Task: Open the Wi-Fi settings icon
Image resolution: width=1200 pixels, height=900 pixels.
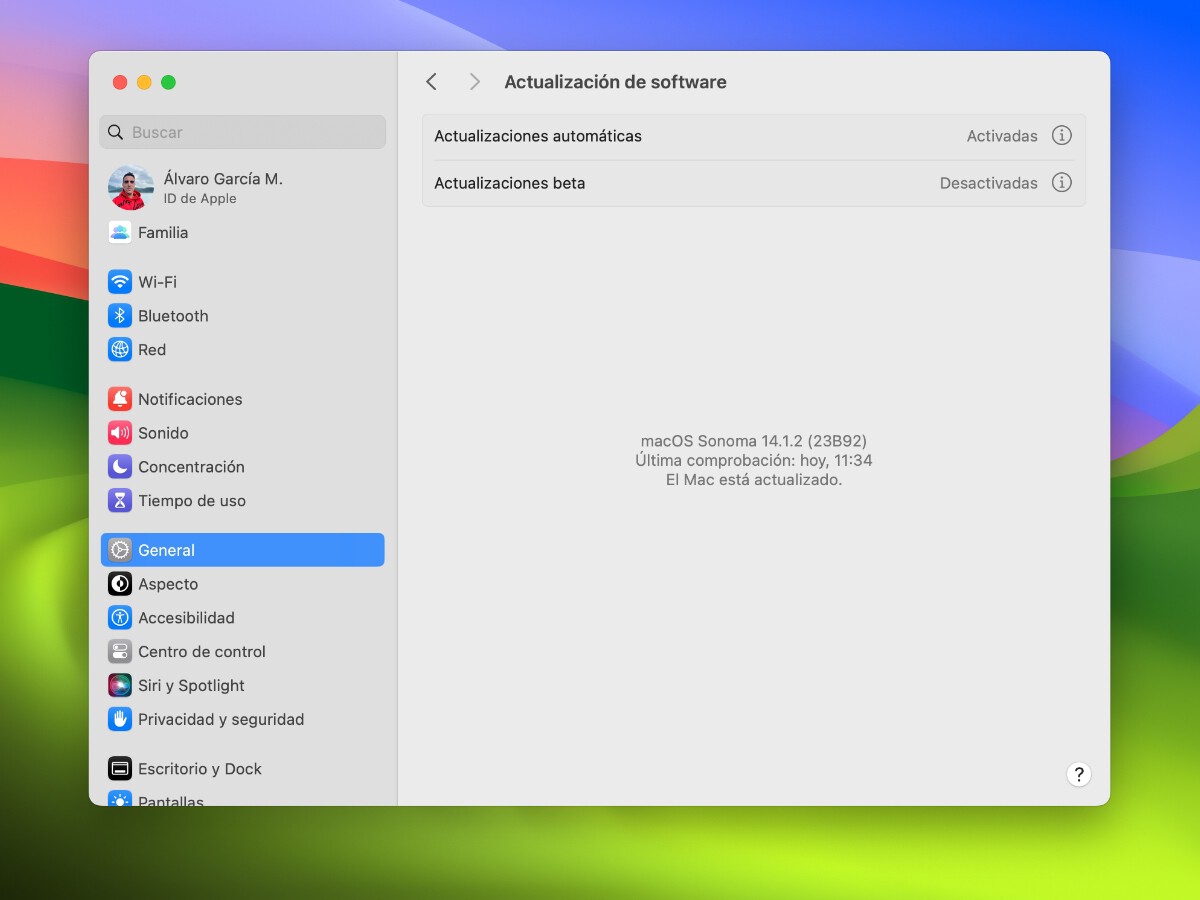Action: pos(119,282)
